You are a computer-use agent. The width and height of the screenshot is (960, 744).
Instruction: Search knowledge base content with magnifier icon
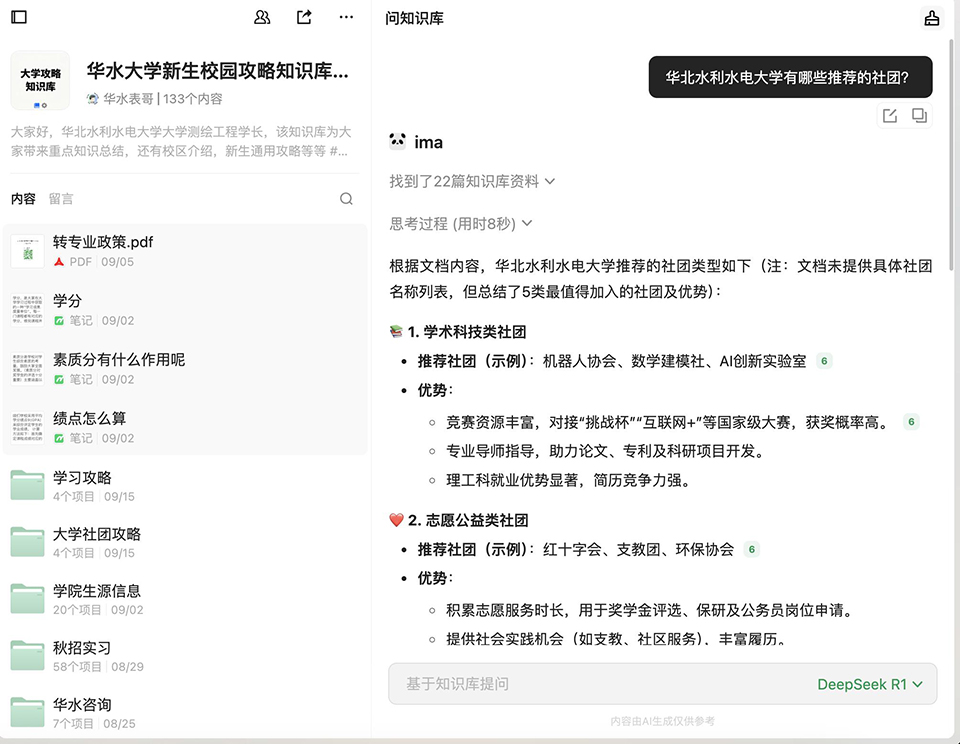346,199
